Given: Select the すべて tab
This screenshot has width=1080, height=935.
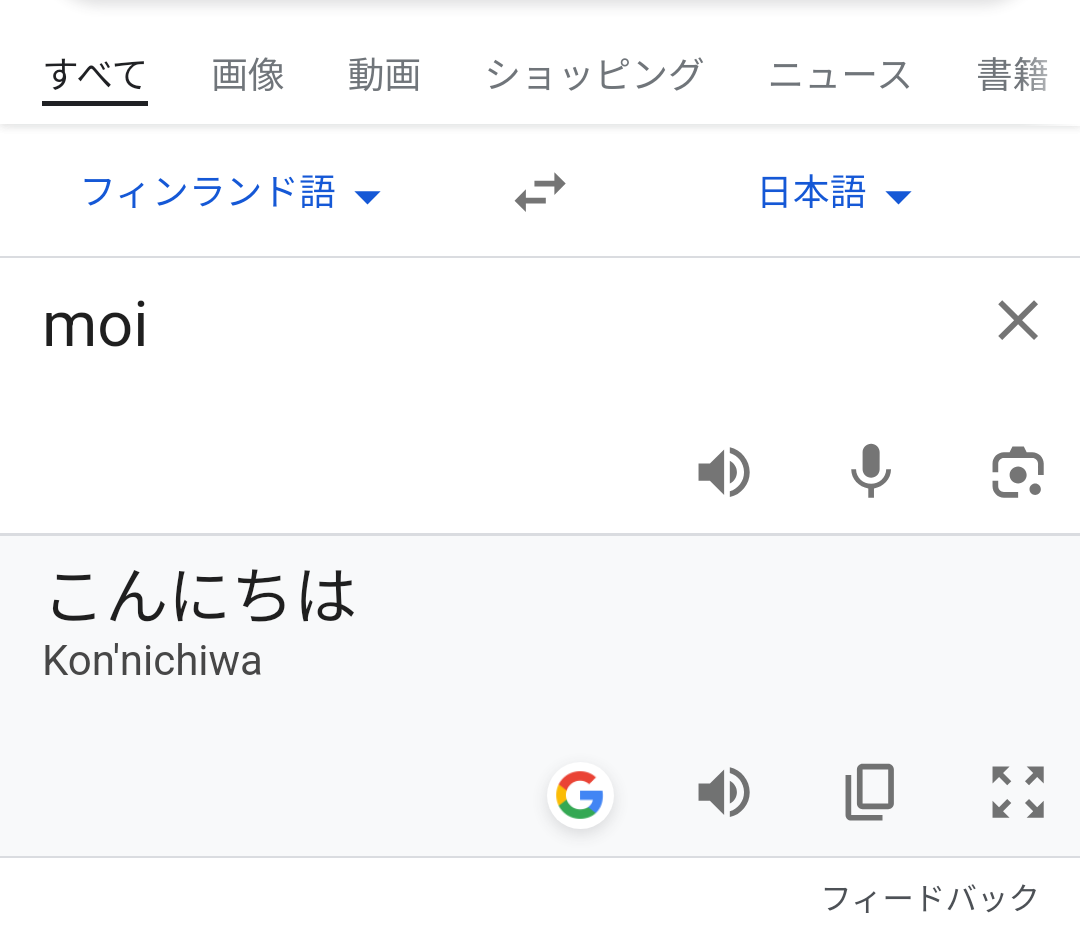Looking at the screenshot, I should 95,75.
